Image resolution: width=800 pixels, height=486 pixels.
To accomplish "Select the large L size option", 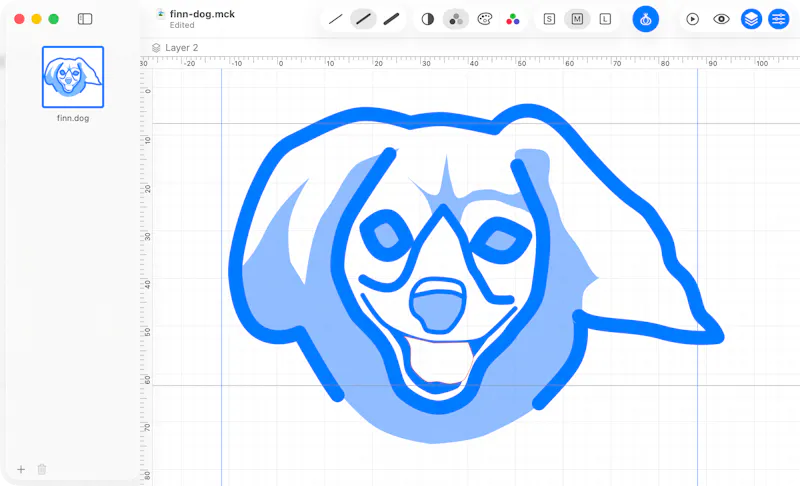I will [x=605, y=19].
